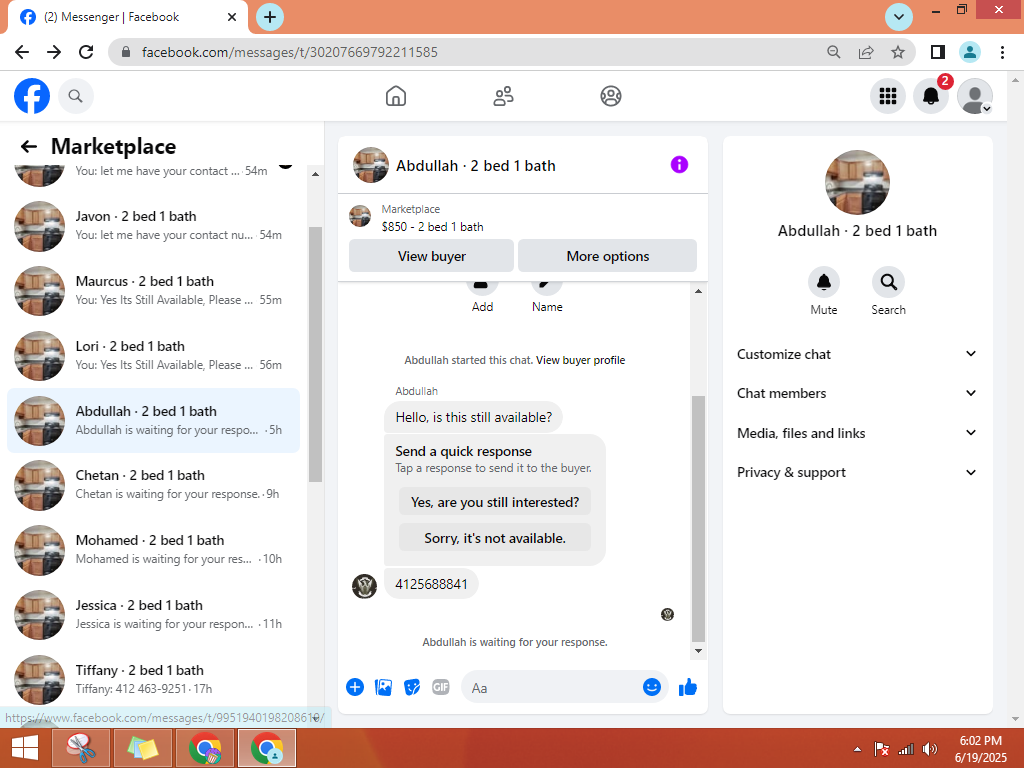Click the Facebook logo

point(32,96)
